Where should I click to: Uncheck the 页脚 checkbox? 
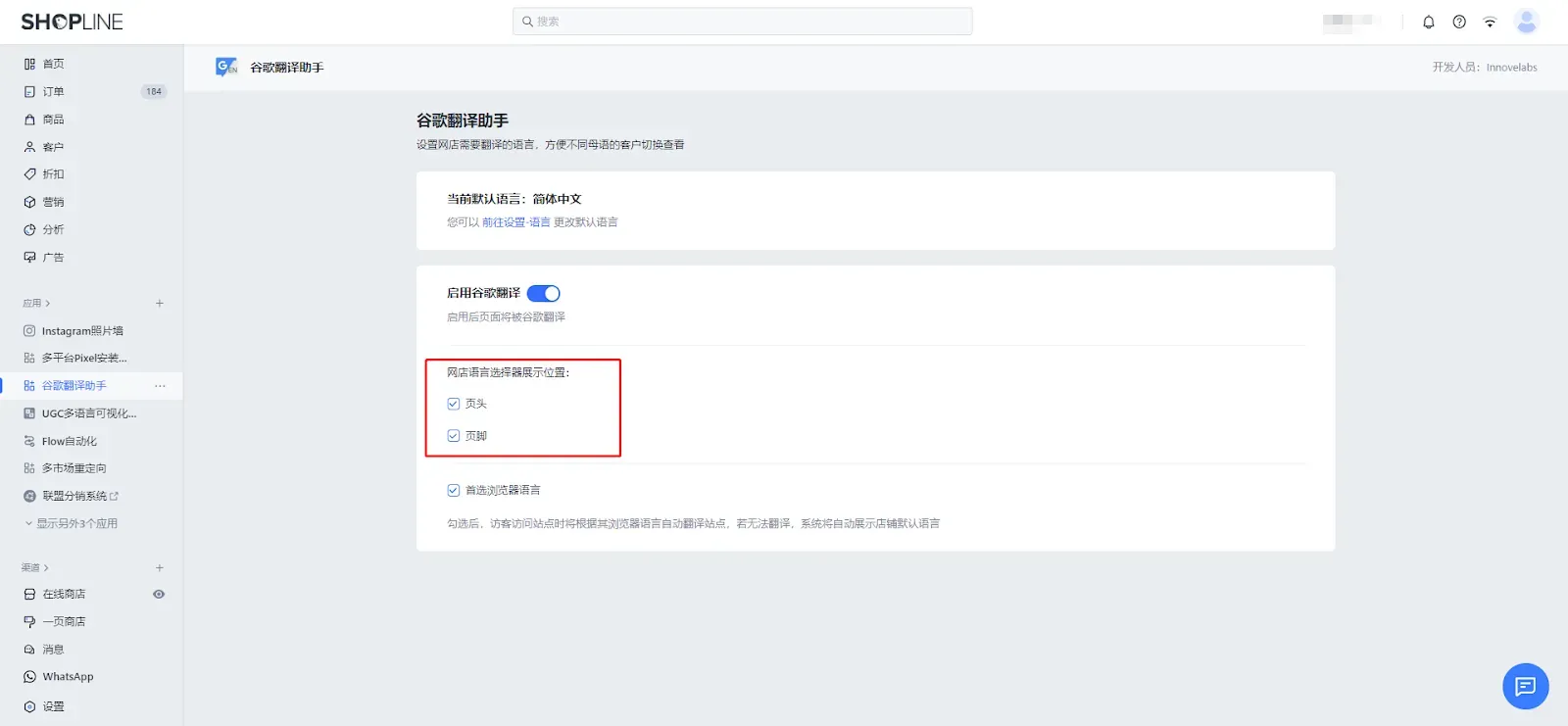tap(454, 436)
